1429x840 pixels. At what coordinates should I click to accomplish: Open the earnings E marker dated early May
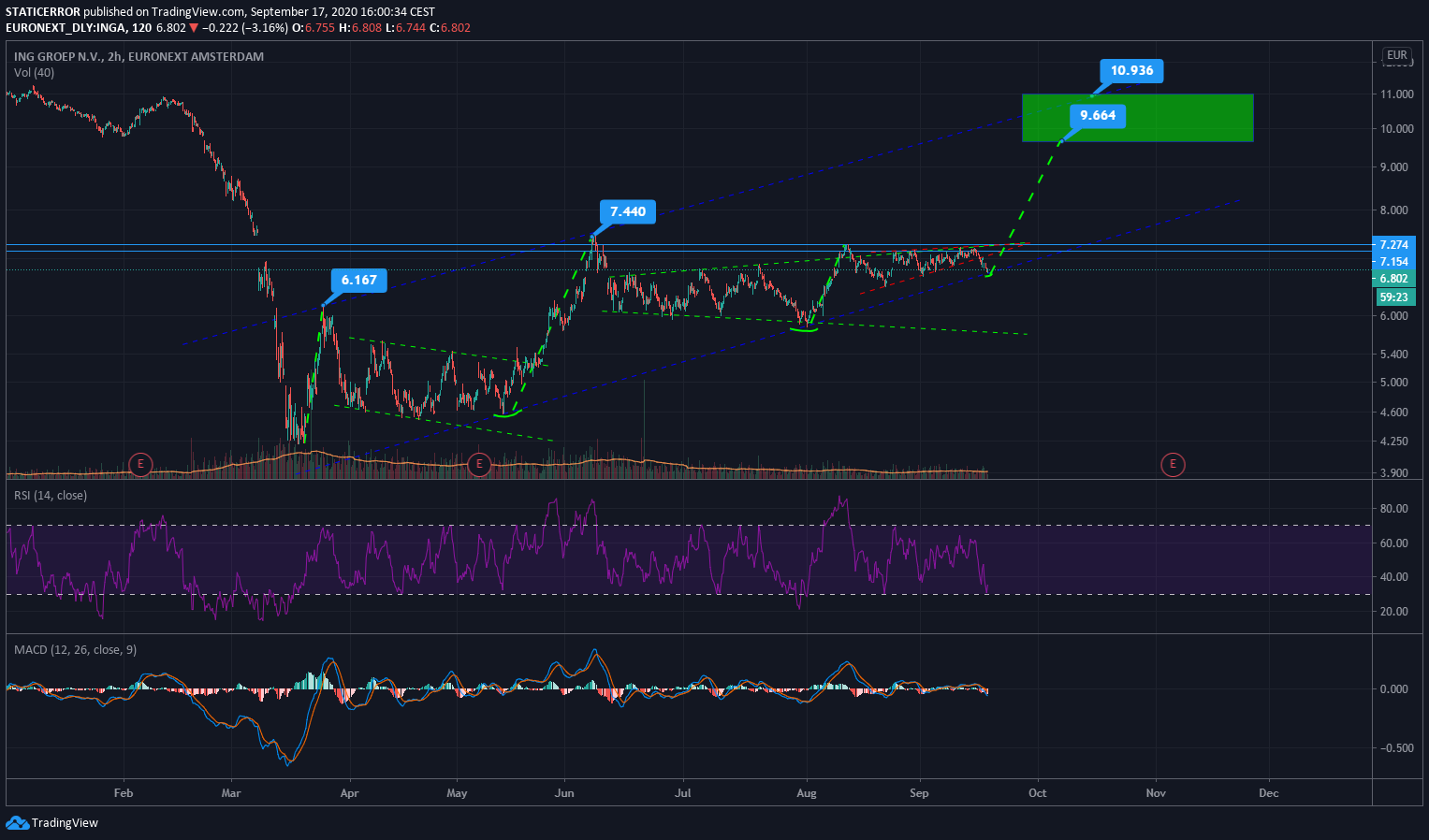pyautogui.click(x=479, y=464)
